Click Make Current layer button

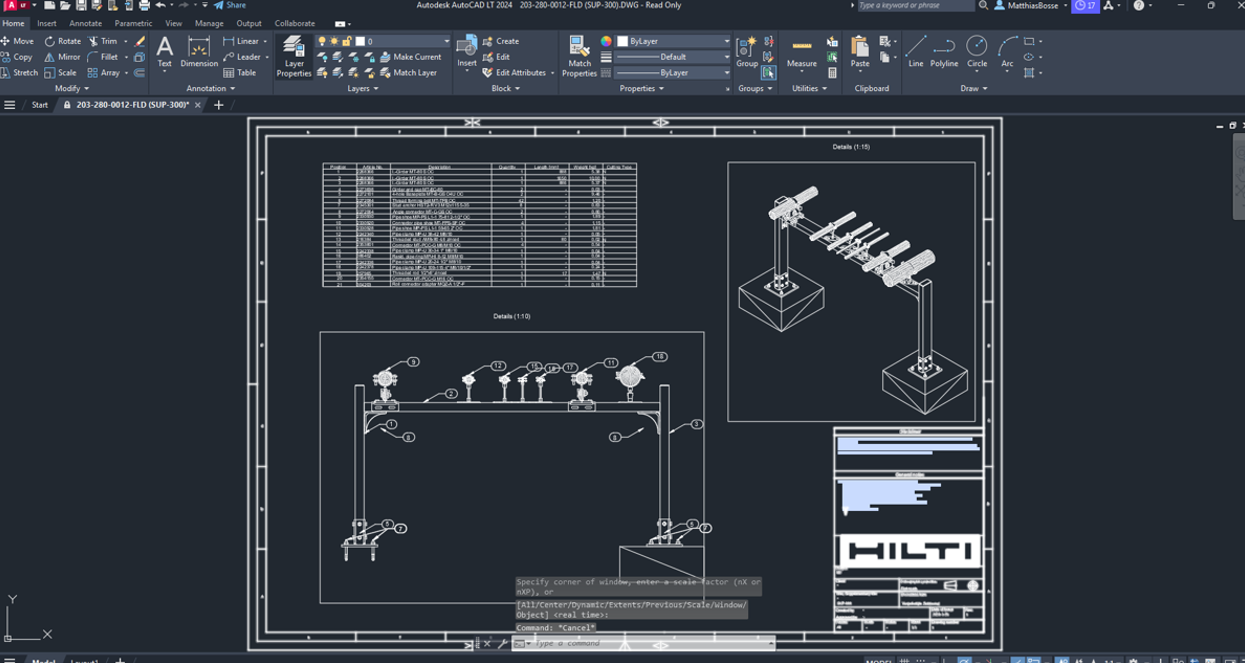click(x=410, y=57)
